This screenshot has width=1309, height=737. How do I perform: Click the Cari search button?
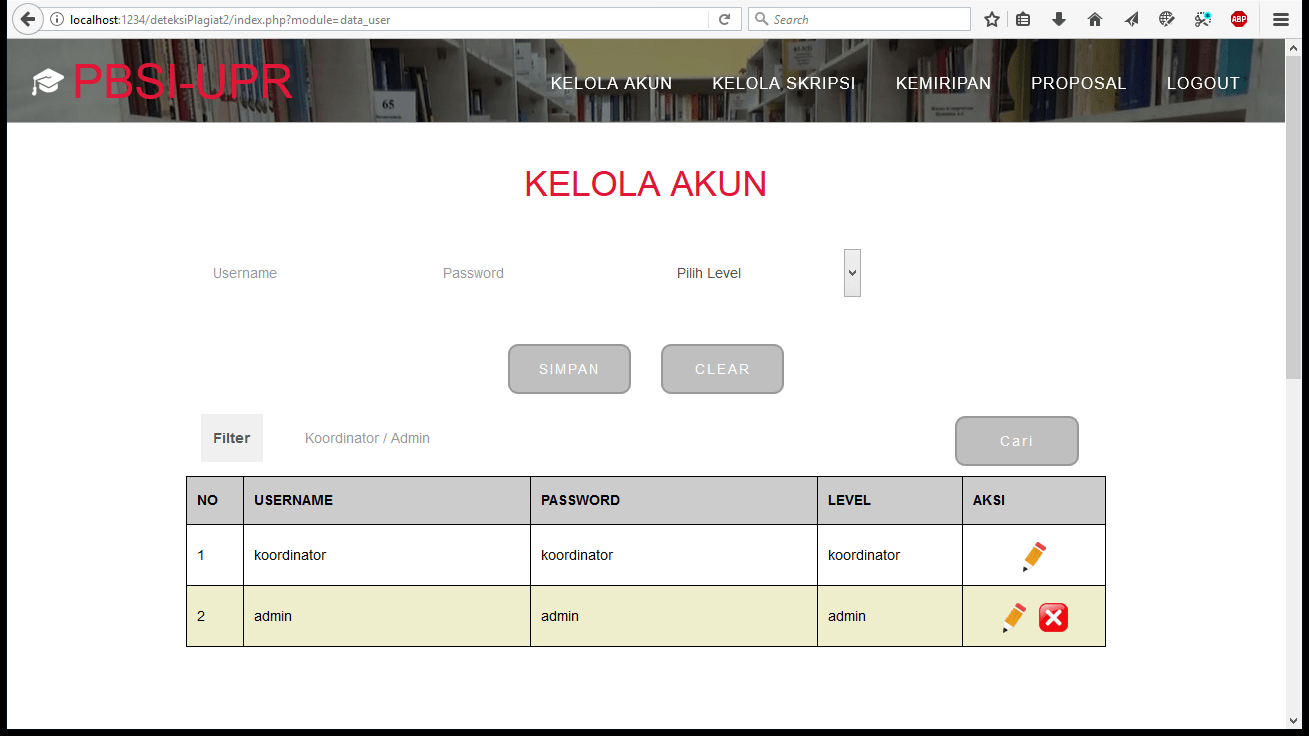(1016, 441)
